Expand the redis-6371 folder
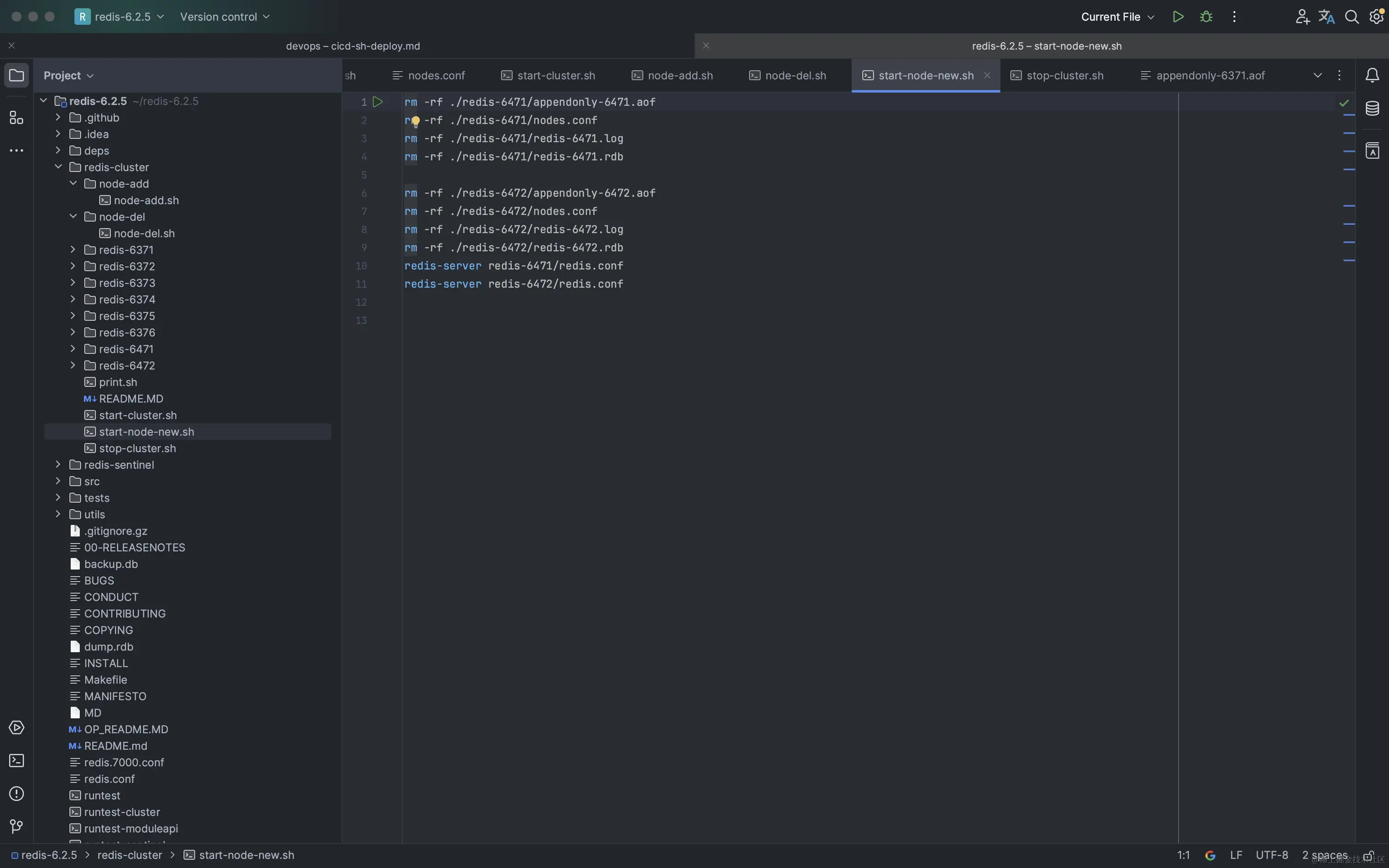Screen dimensions: 1389x868 coord(73,250)
